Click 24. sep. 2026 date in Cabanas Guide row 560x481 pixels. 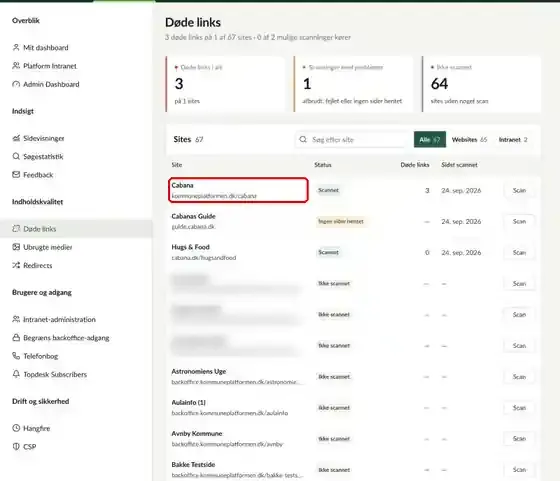pos(461,221)
